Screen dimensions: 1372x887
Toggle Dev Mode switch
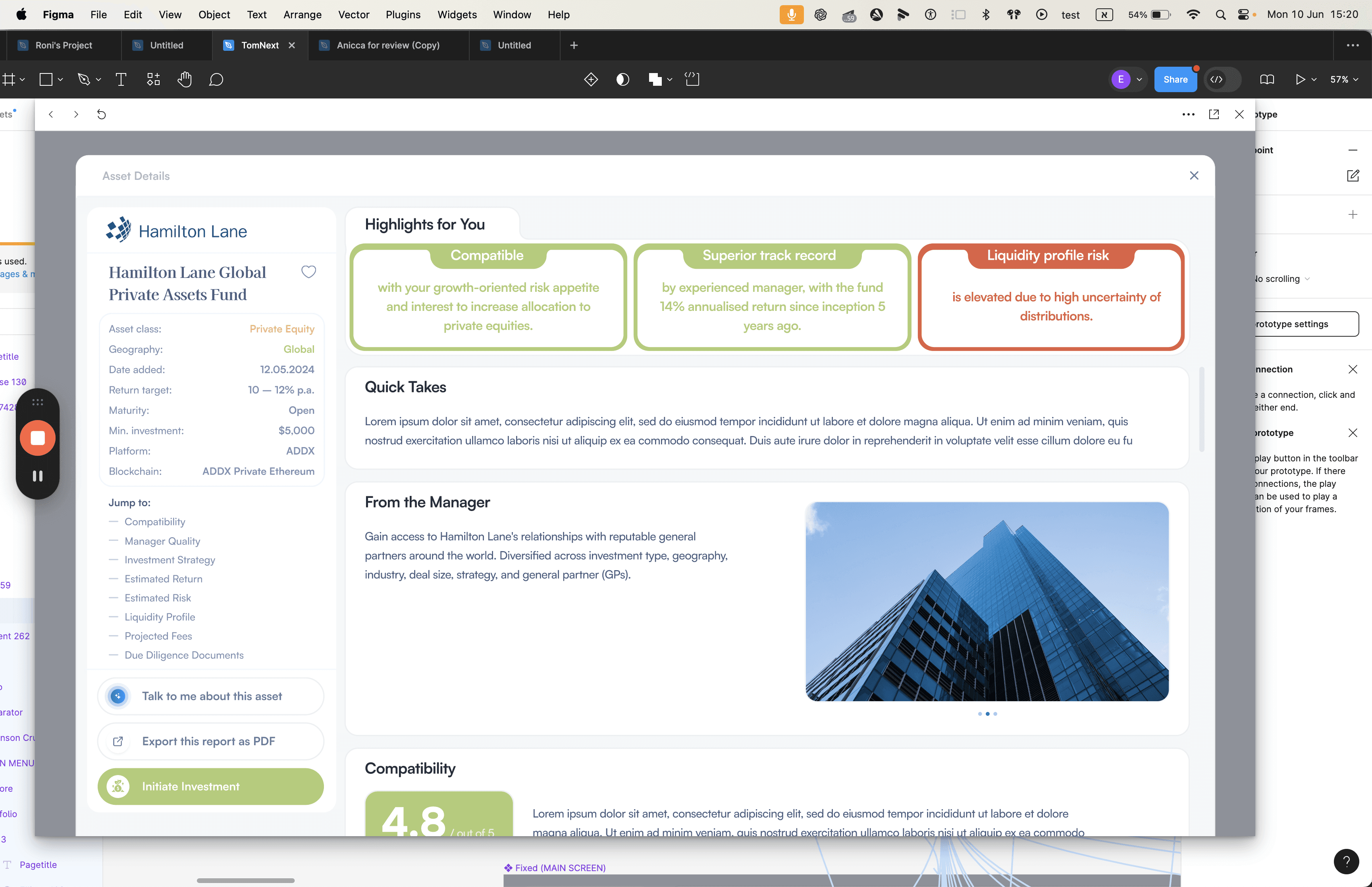pyautogui.click(x=1223, y=79)
